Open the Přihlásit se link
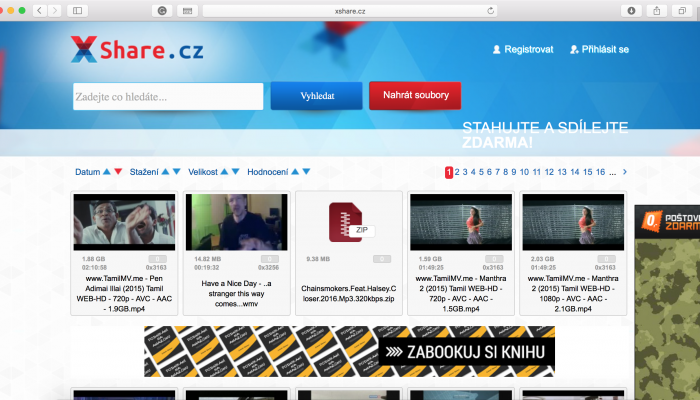Viewport: 700px width, 400px height. pyautogui.click(x=600, y=50)
